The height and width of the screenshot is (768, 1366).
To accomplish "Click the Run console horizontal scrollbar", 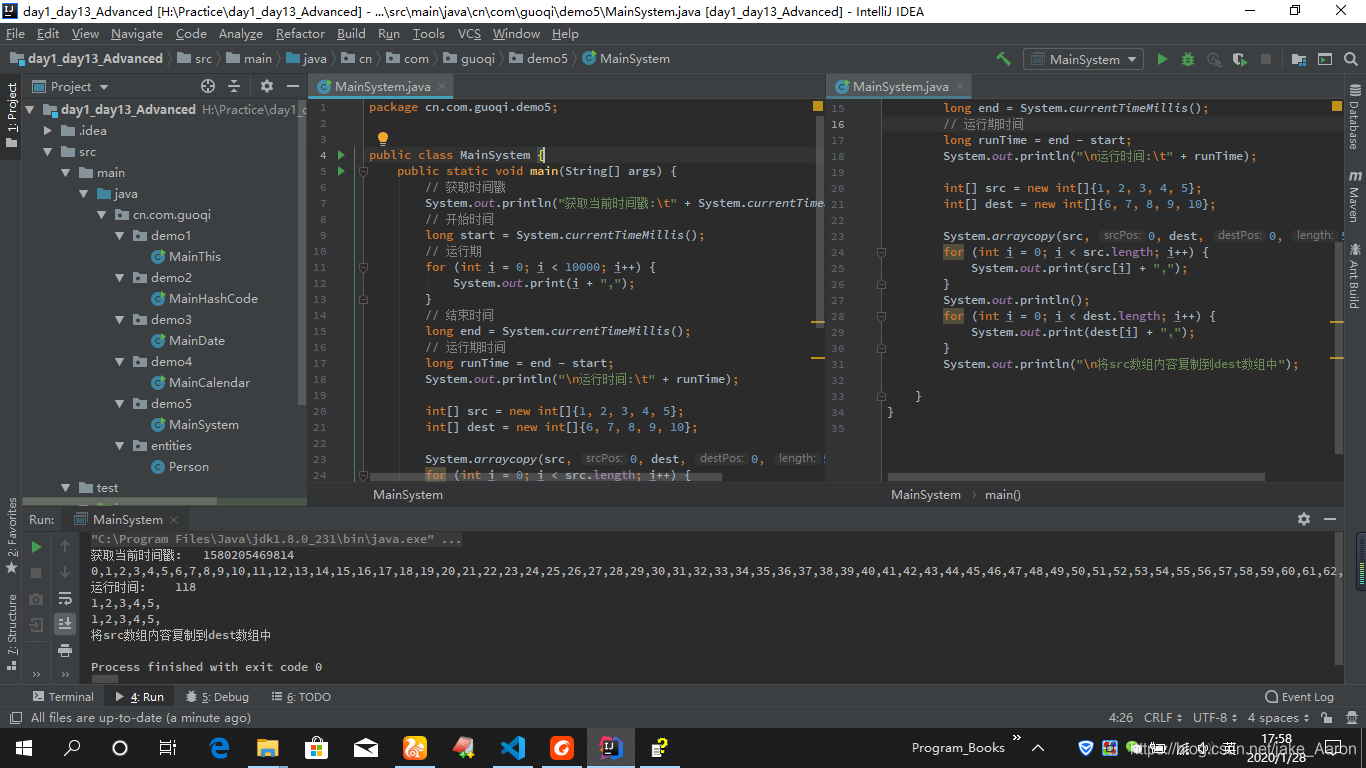I will [104, 679].
